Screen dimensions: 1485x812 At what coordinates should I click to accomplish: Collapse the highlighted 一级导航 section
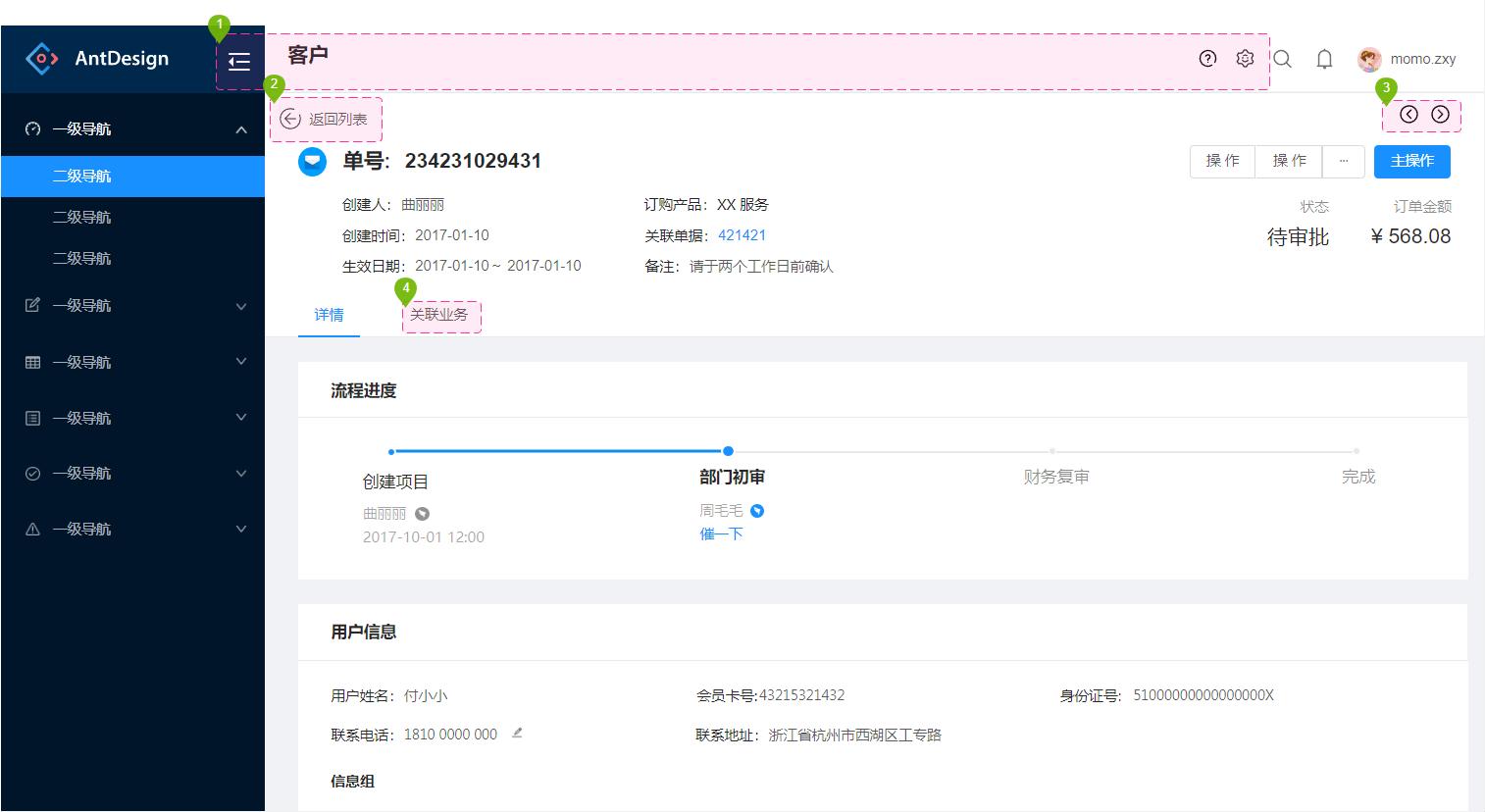(133, 127)
